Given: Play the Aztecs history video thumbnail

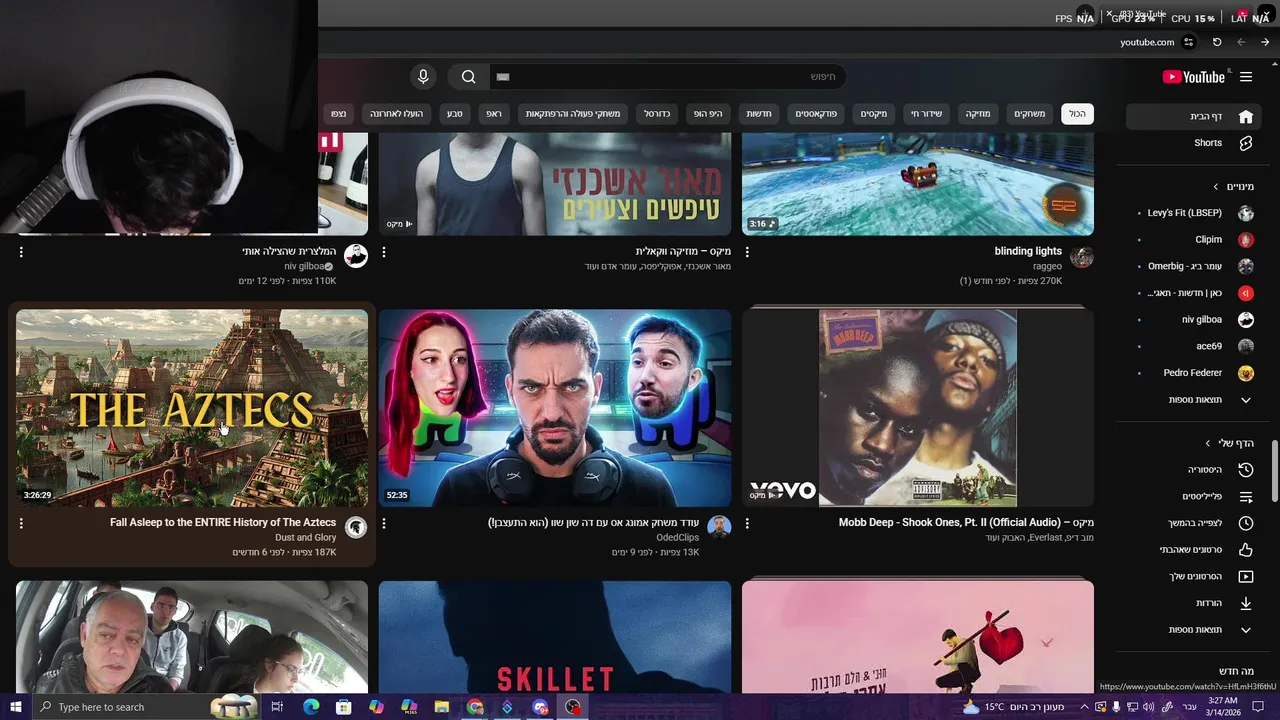Looking at the screenshot, I should [192, 408].
